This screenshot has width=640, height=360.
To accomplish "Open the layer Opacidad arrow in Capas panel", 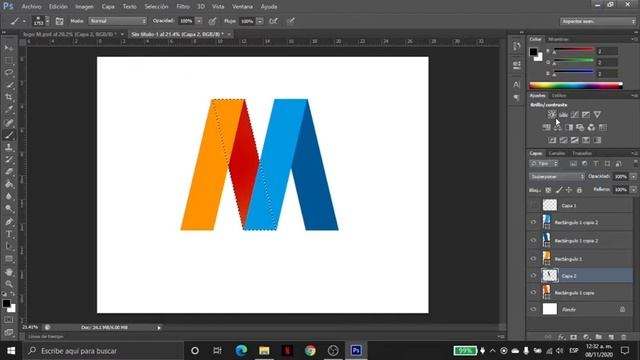I will [633, 177].
